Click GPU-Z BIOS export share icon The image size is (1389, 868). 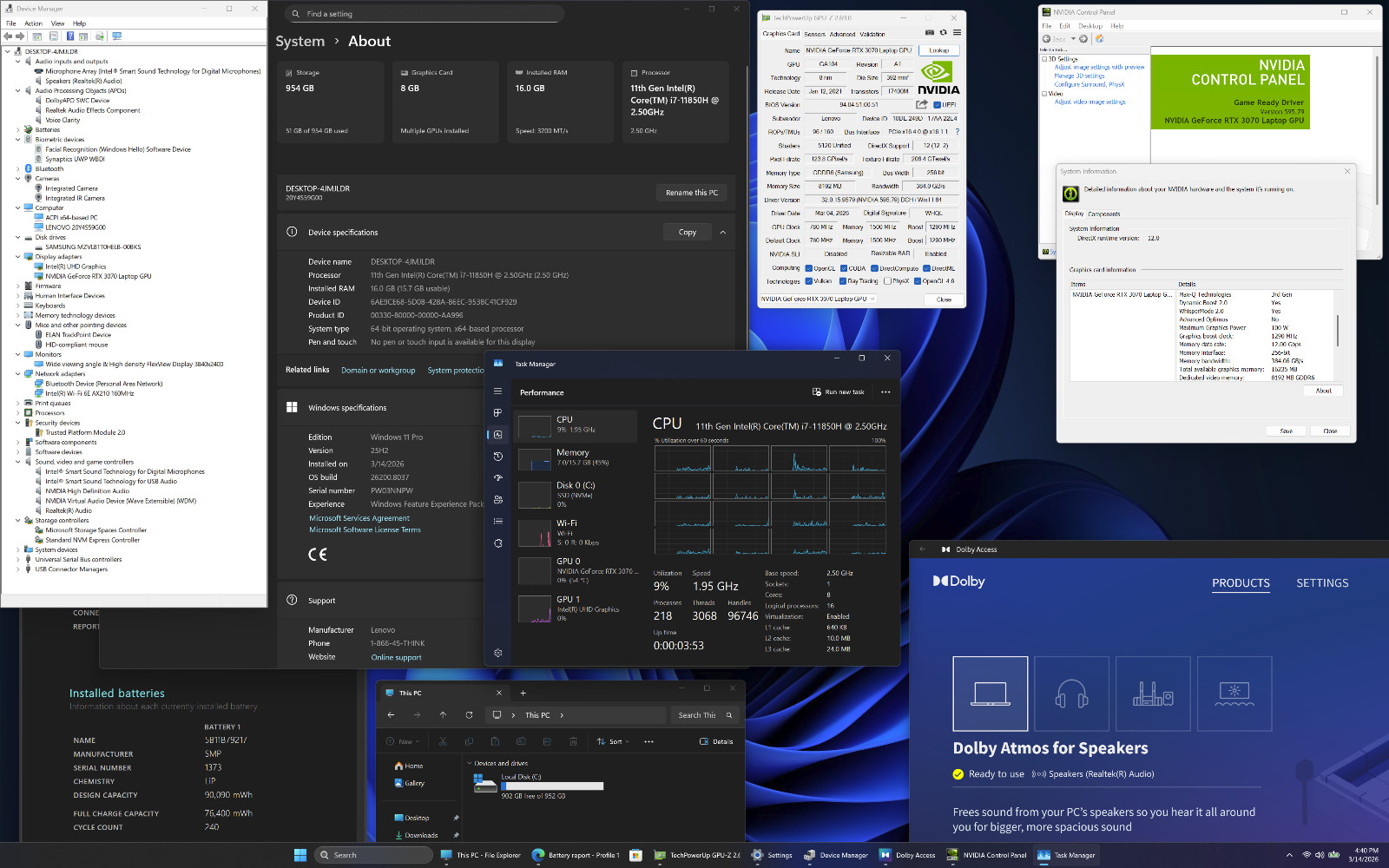pos(921,104)
